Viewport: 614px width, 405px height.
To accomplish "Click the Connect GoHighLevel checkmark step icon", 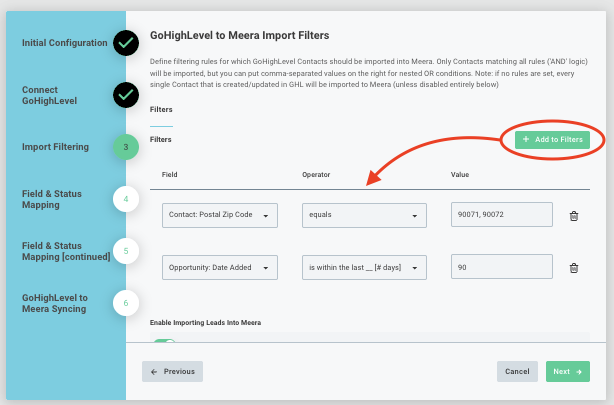I will 126,95.
